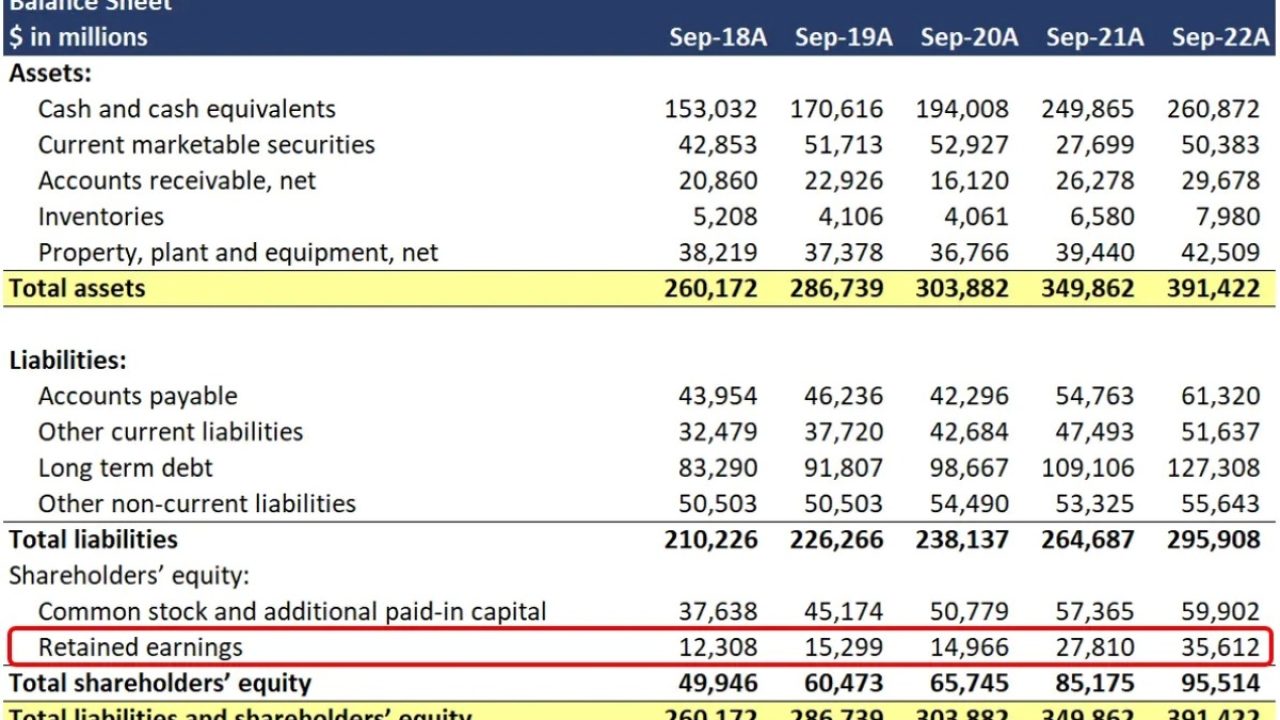Select the Sep-21A cash value 249,865
1280x720 pixels.
1088,109
